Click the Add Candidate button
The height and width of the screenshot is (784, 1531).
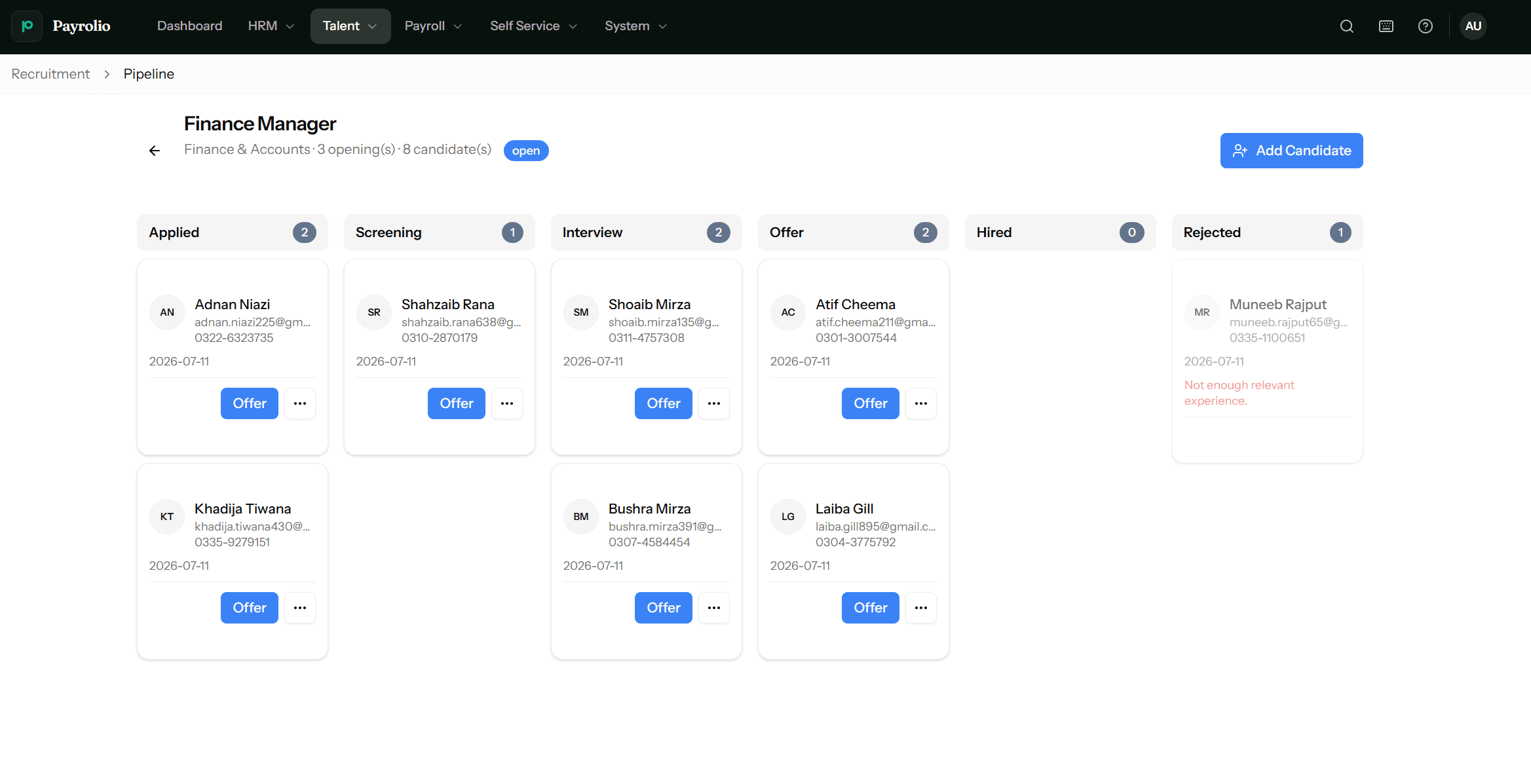pos(1291,151)
